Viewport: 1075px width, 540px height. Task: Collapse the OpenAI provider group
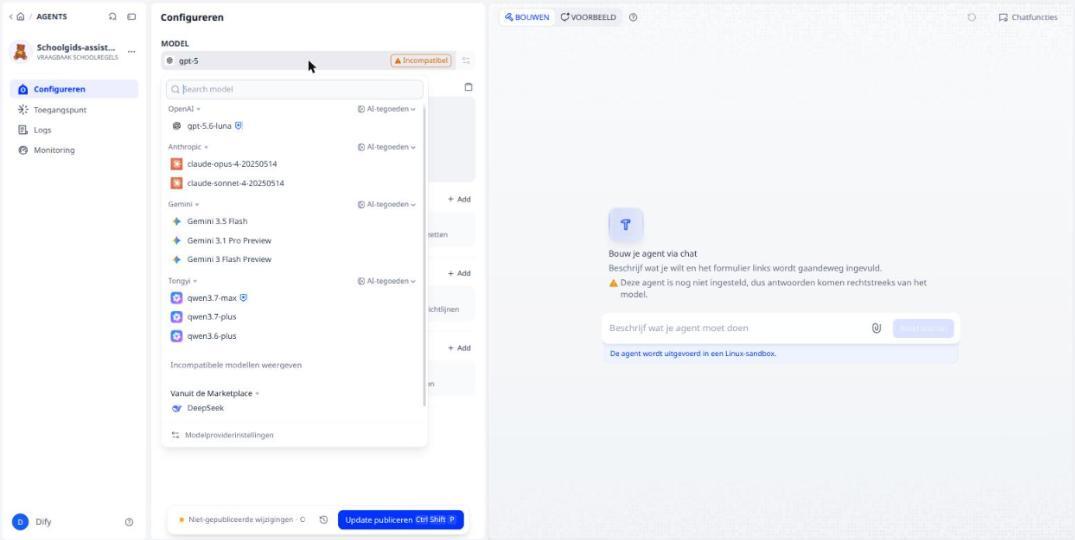point(184,108)
